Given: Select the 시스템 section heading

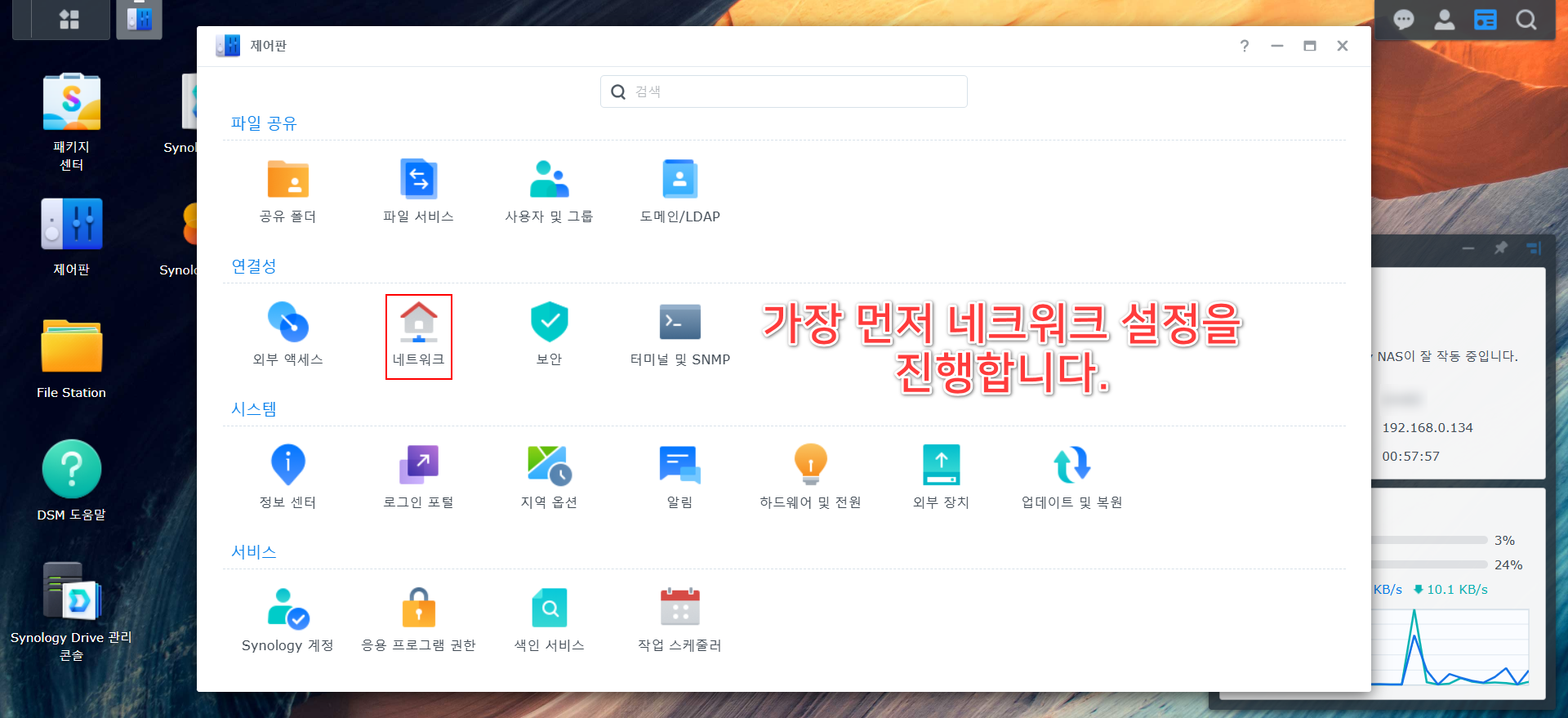Looking at the screenshot, I should tap(254, 409).
